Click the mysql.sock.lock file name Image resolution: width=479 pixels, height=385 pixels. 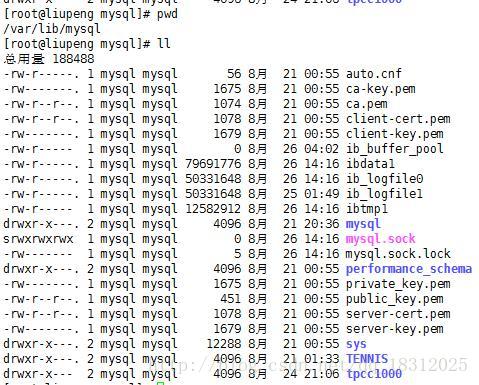[398, 254]
